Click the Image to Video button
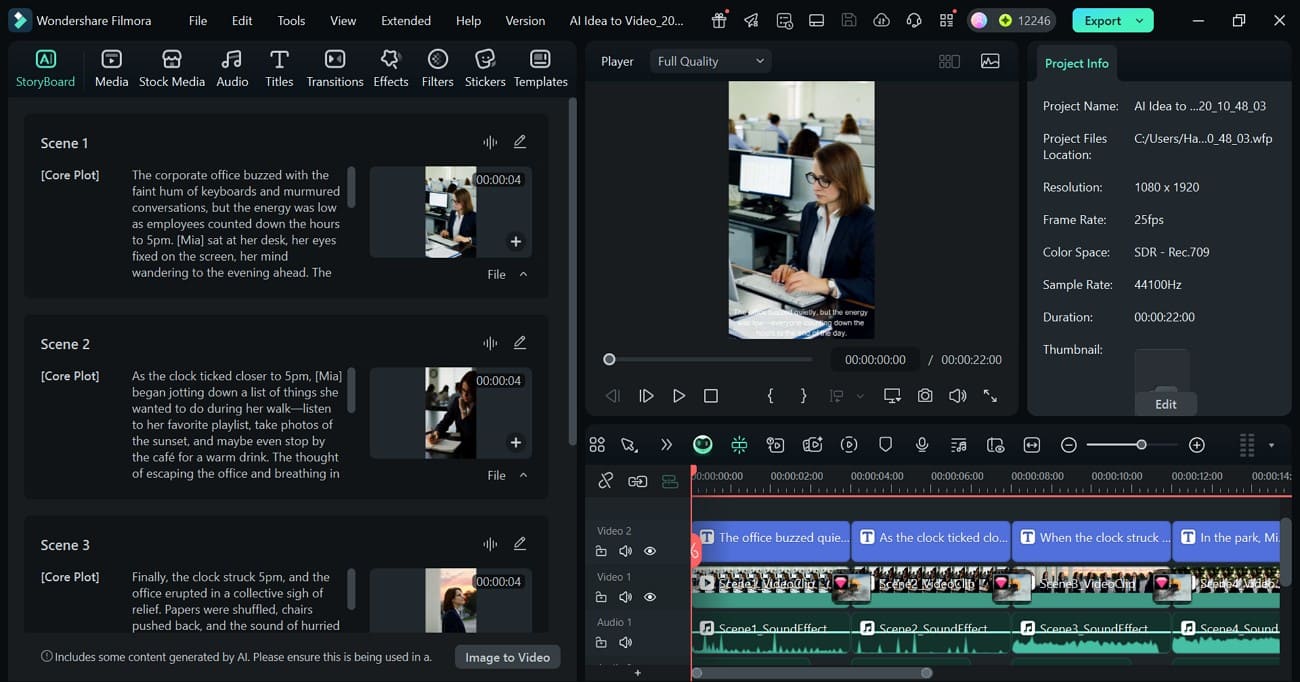 [x=507, y=657]
